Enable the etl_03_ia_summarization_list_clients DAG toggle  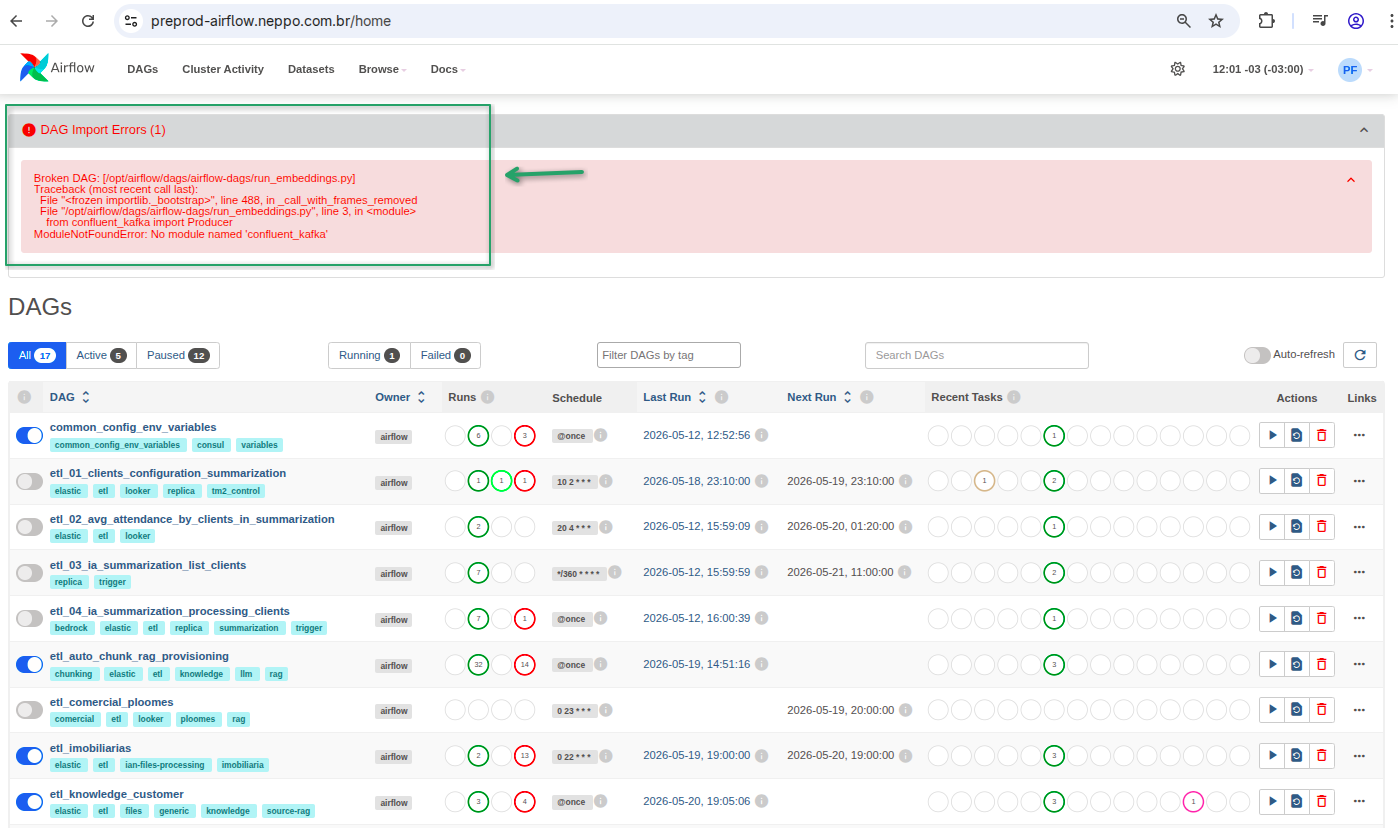click(x=30, y=572)
